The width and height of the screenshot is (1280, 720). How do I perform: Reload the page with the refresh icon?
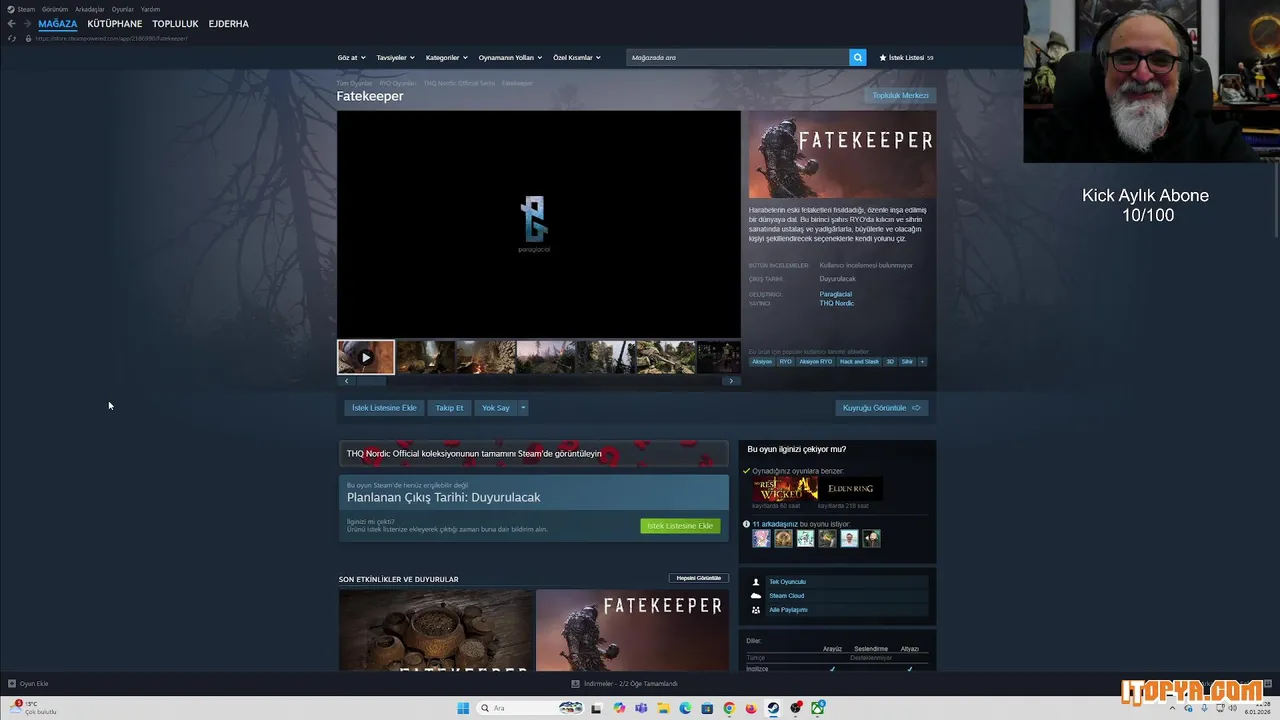(12, 38)
